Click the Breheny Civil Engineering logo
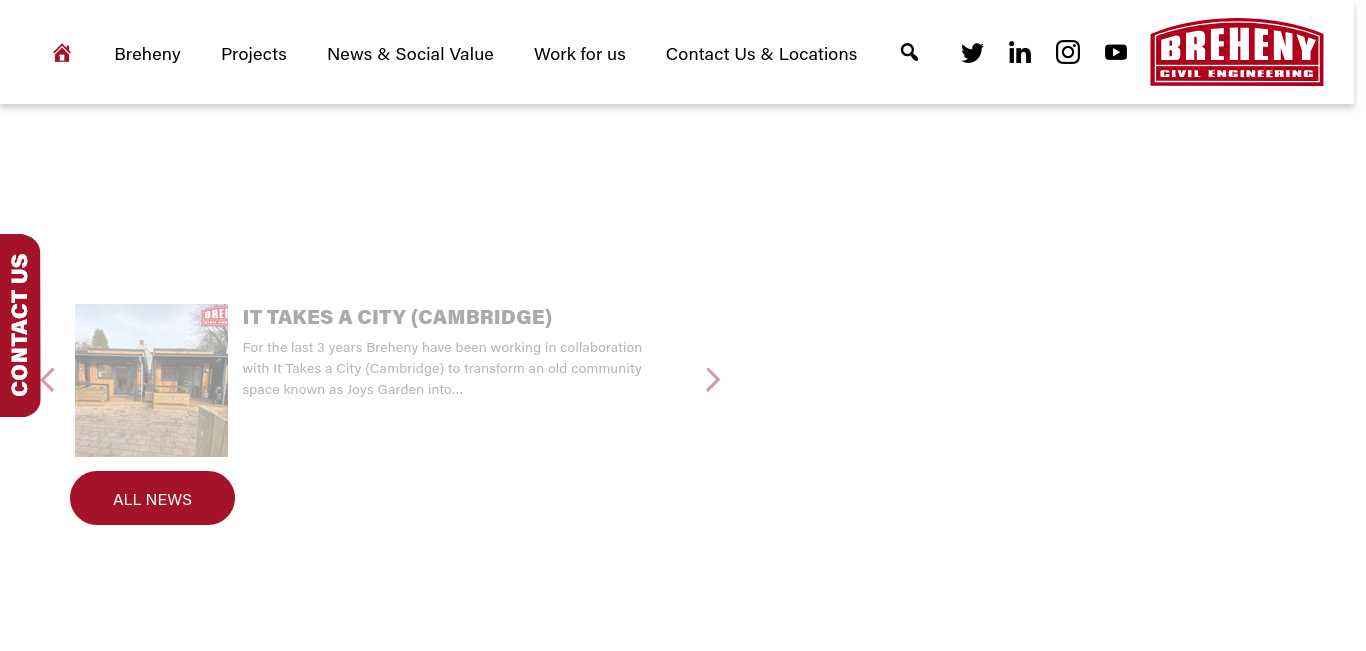This screenshot has height=651, width=1366. click(1237, 52)
